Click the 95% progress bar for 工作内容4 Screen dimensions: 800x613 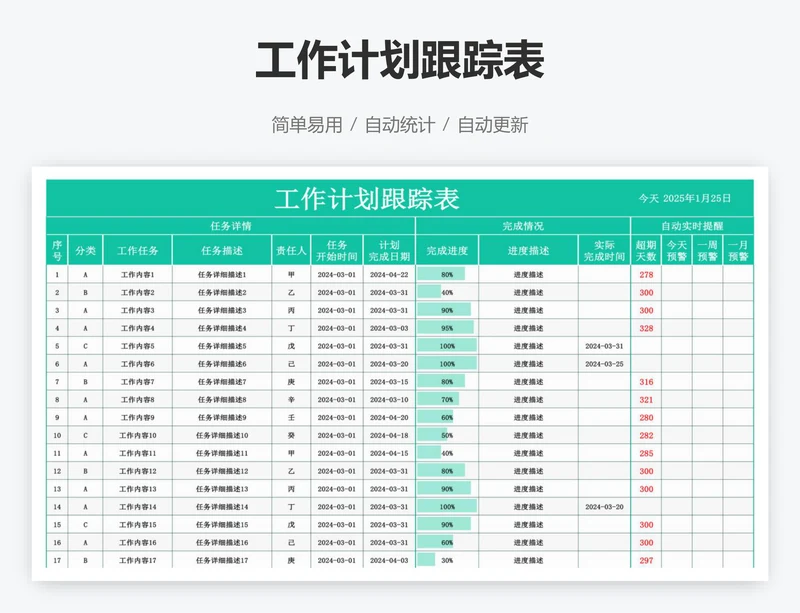click(x=445, y=328)
